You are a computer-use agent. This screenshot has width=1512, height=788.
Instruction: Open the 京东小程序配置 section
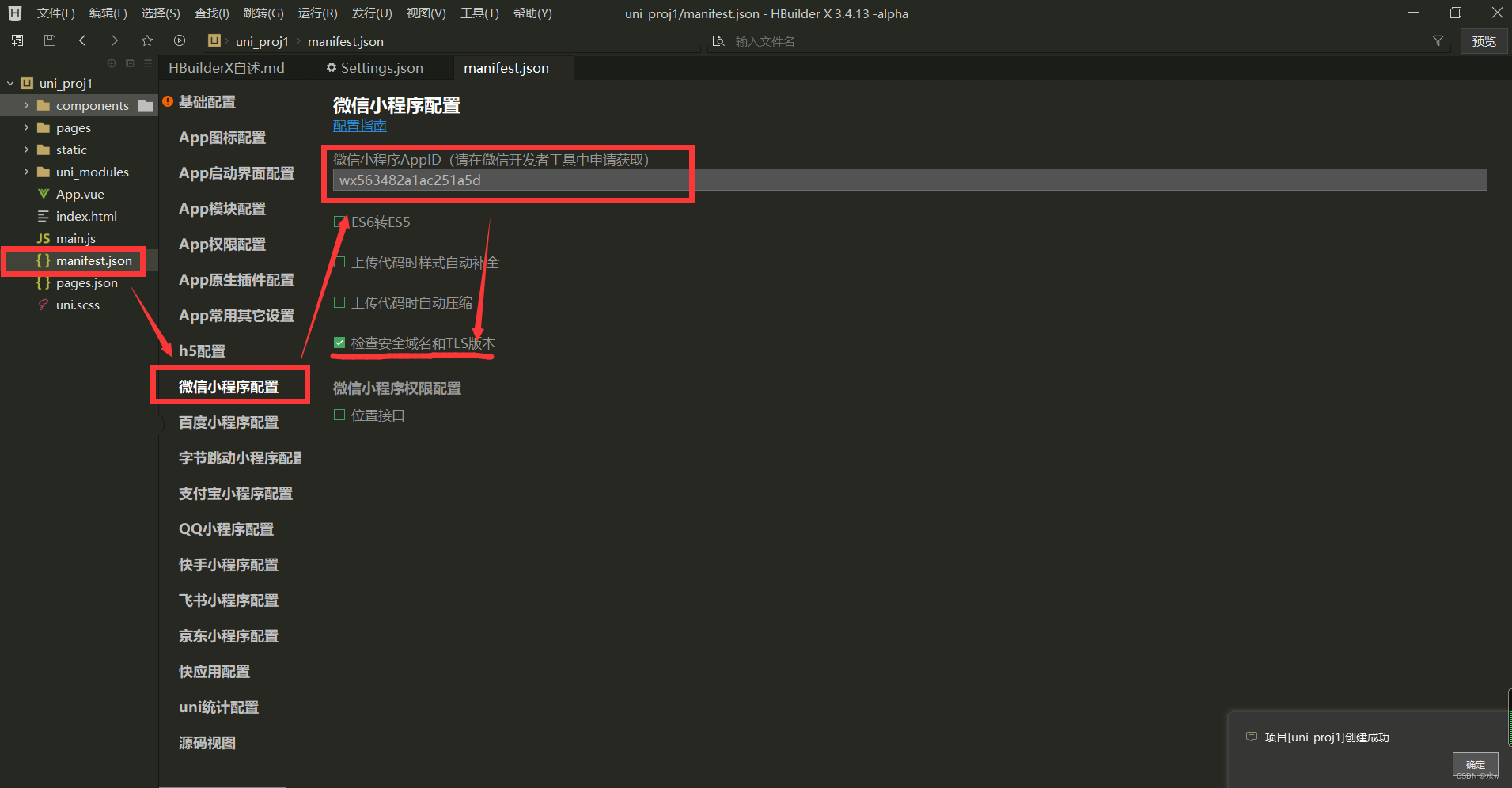click(229, 636)
